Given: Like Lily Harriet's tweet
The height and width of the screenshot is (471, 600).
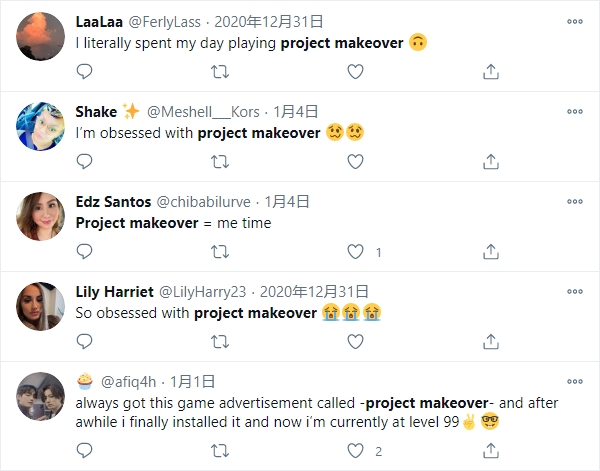Looking at the screenshot, I should pos(355,342).
